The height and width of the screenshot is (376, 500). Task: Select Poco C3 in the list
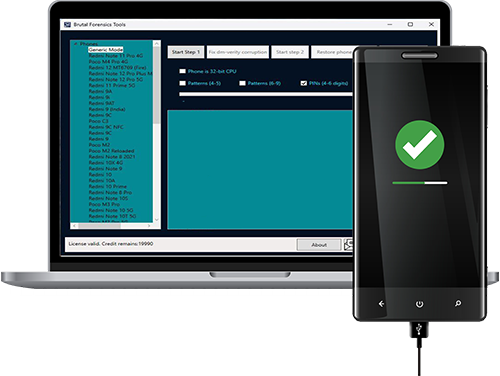click(99, 121)
